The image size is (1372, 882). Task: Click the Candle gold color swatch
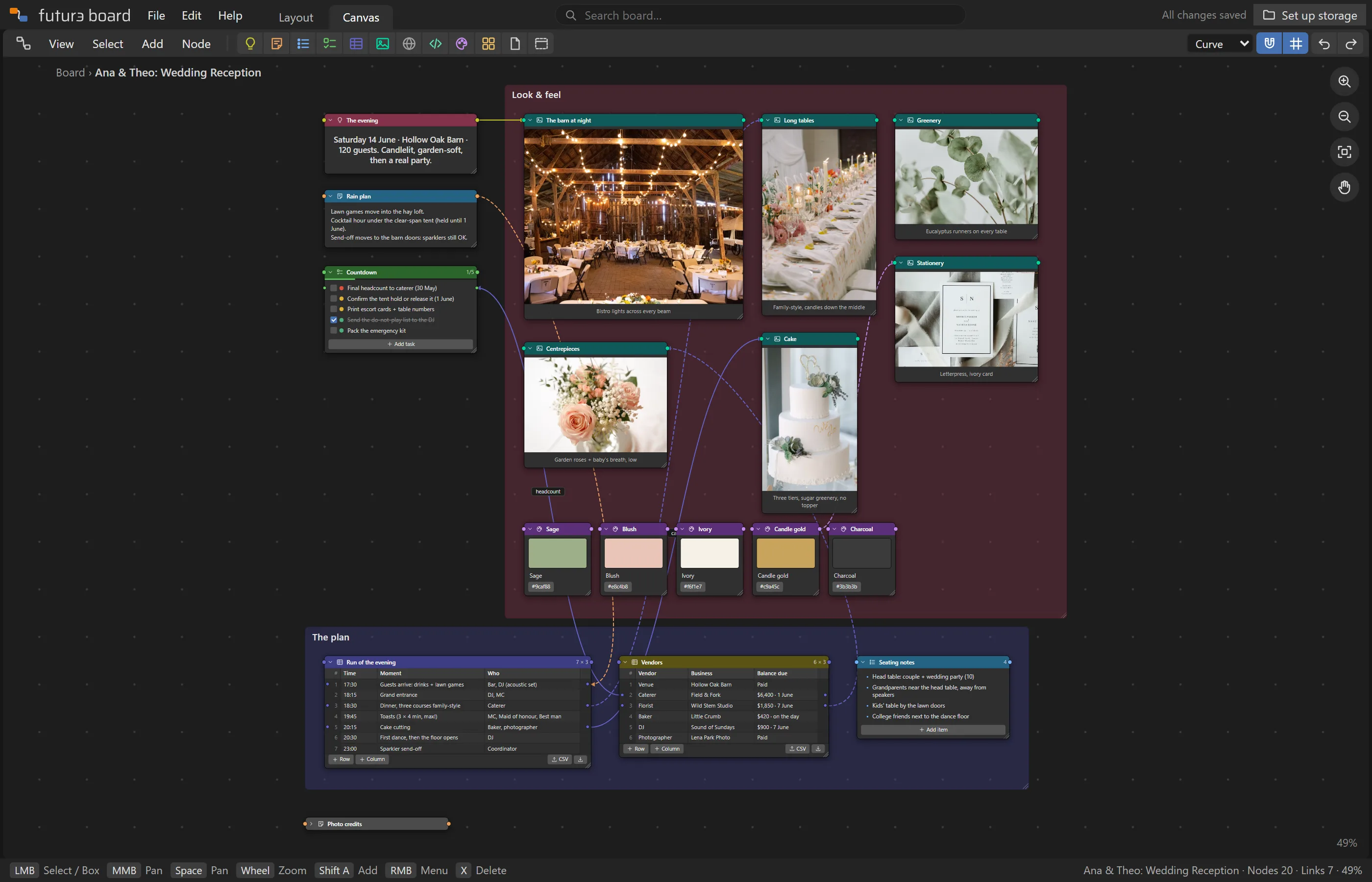785,553
